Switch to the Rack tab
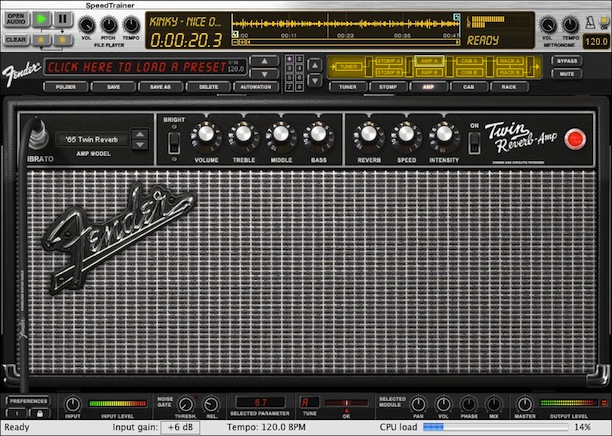 click(x=509, y=87)
